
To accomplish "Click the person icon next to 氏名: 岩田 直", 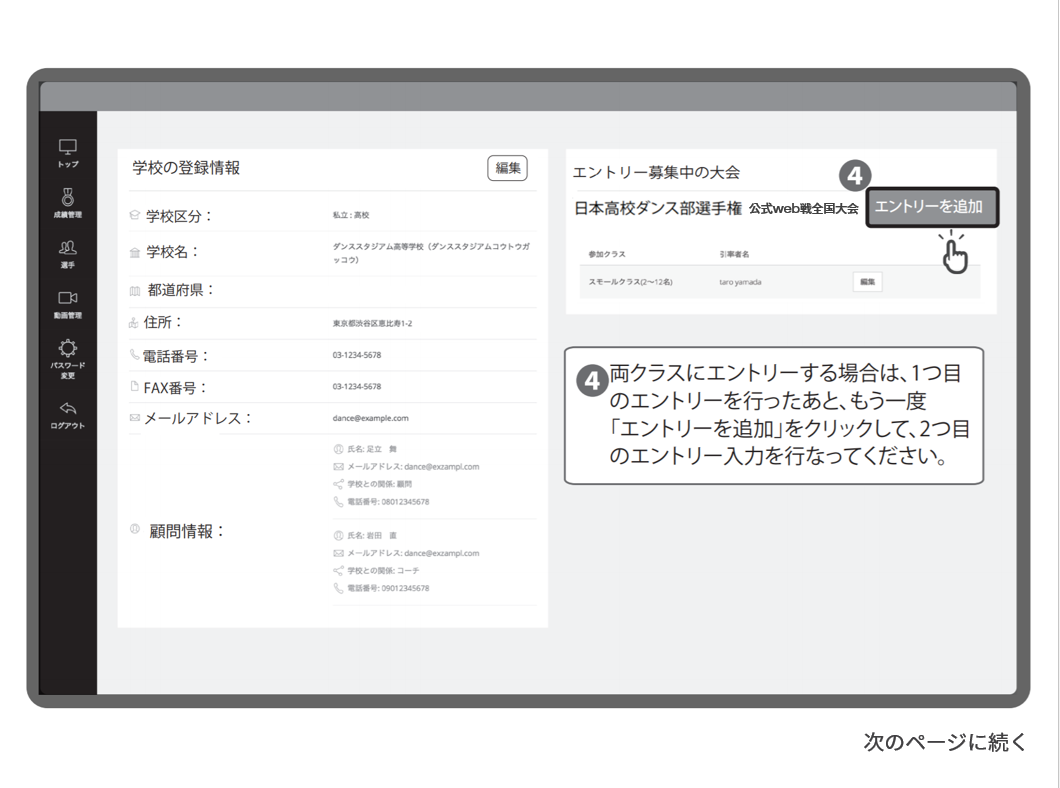I will [x=339, y=535].
